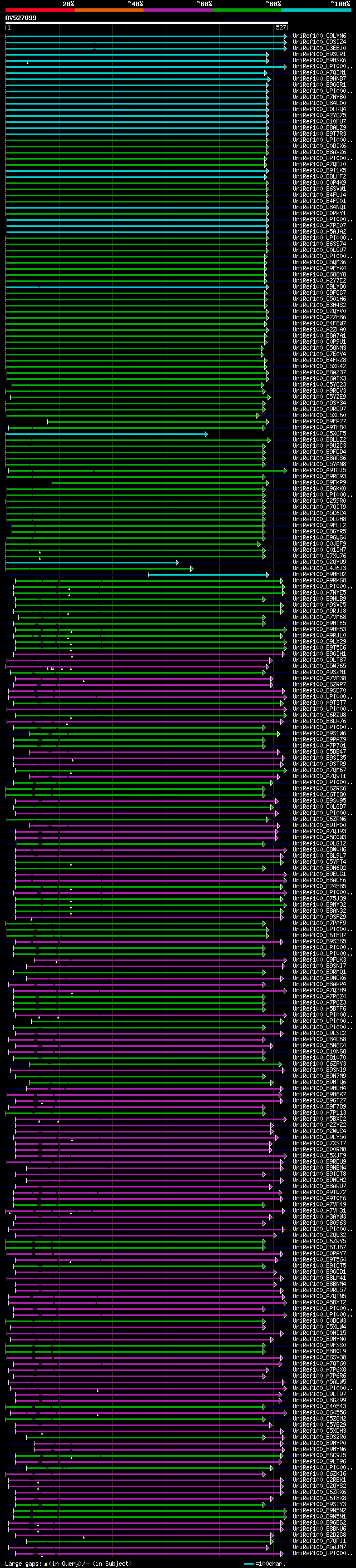This screenshot has width=356, height=1568.
Task: Click the UniRef100_Q6ATX3 label
Action: (x=319, y=378)
